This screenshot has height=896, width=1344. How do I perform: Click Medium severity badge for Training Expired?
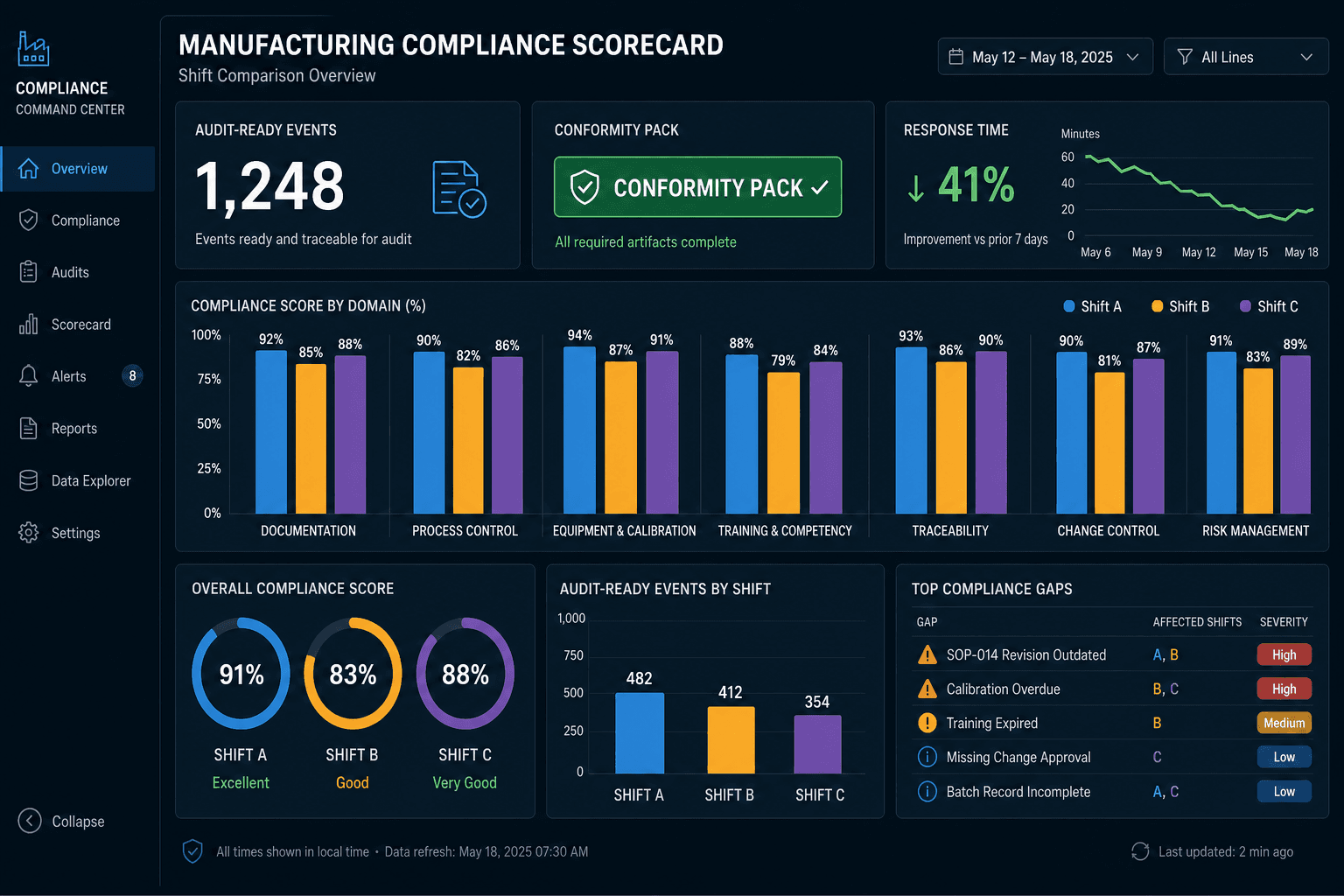click(1284, 723)
